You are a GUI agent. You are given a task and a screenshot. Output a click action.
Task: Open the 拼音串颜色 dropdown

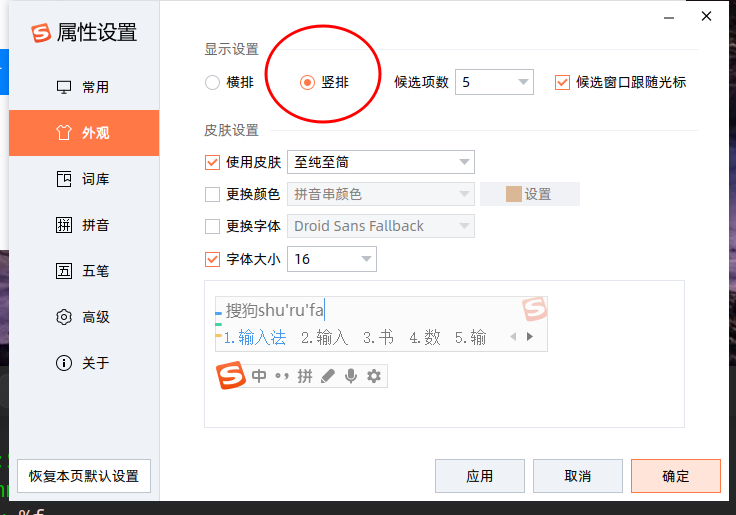[381, 194]
